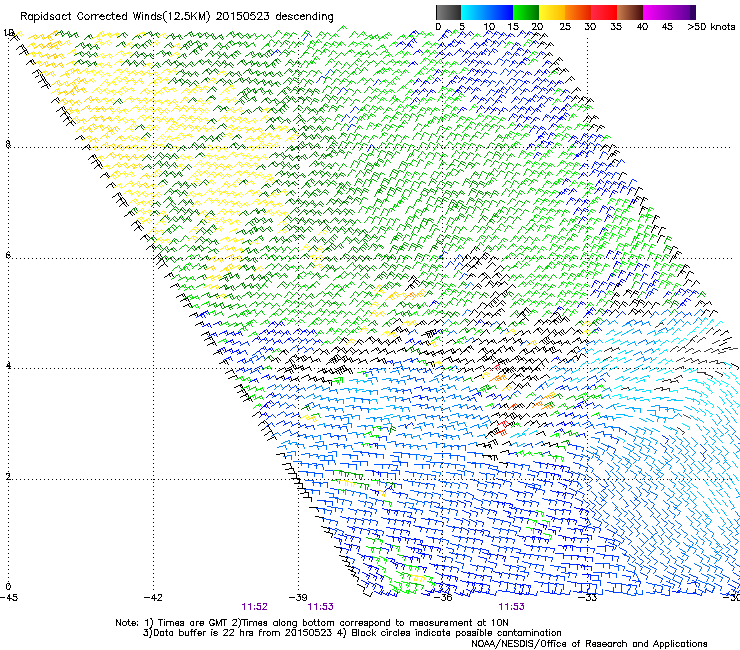The image size is (740, 650).
Task: Click longitude label '-39' on the bottom axis
Action: (298, 598)
